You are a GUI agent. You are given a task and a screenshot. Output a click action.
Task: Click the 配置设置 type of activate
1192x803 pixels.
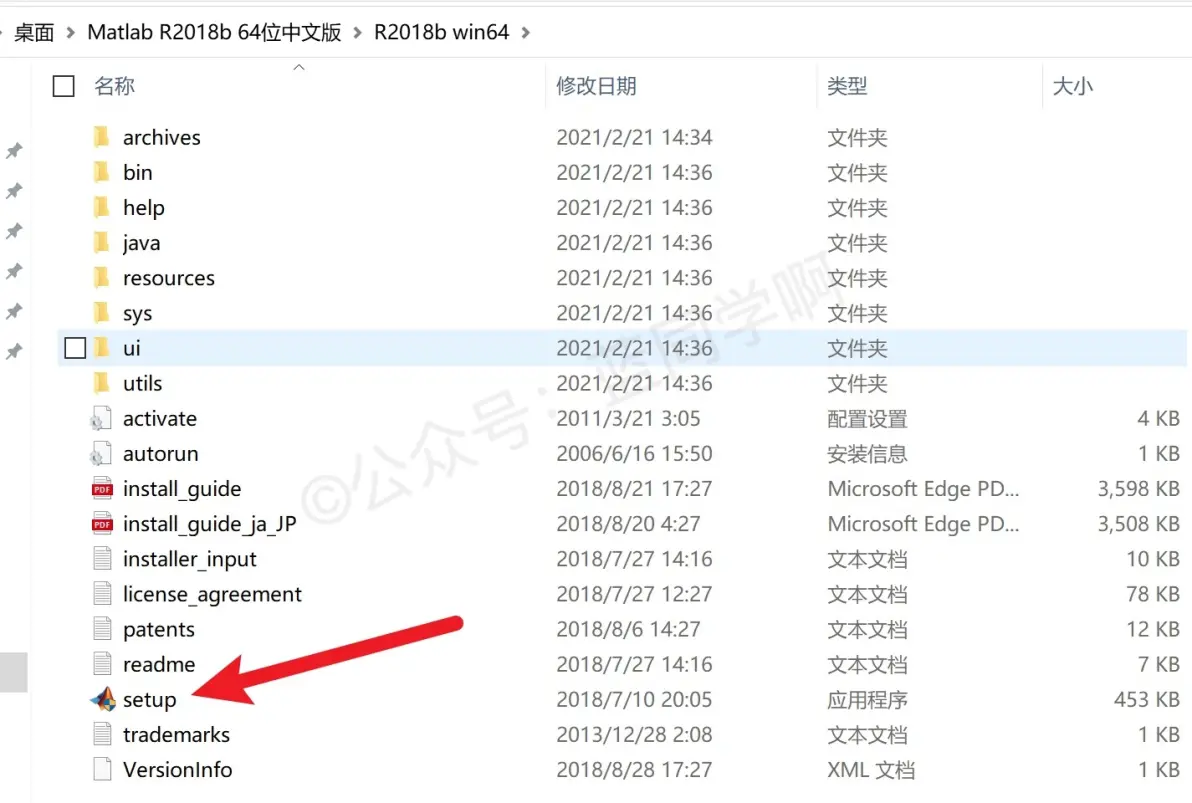pyautogui.click(x=867, y=418)
